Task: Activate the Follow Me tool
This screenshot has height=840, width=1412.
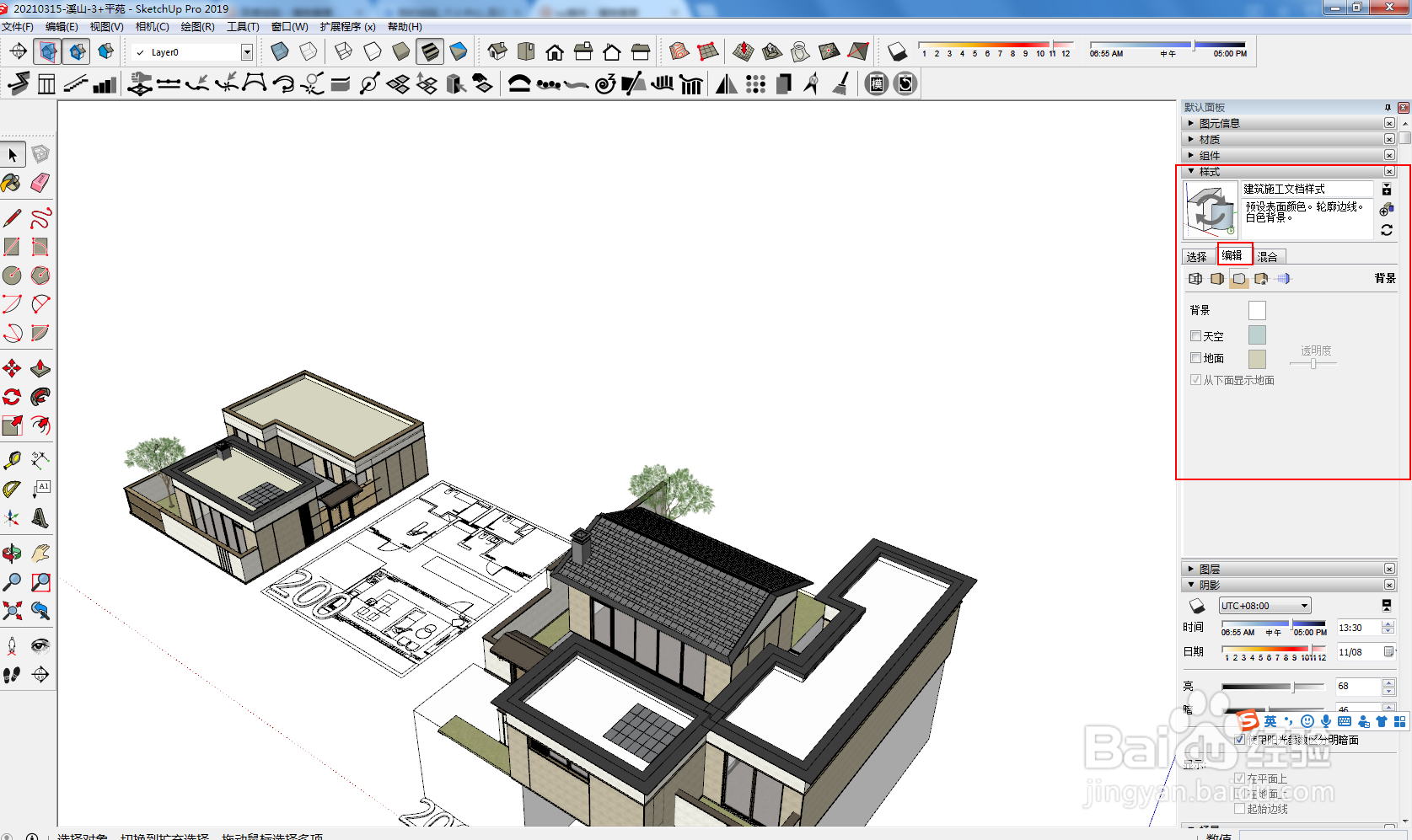Action: pyautogui.click(x=40, y=397)
